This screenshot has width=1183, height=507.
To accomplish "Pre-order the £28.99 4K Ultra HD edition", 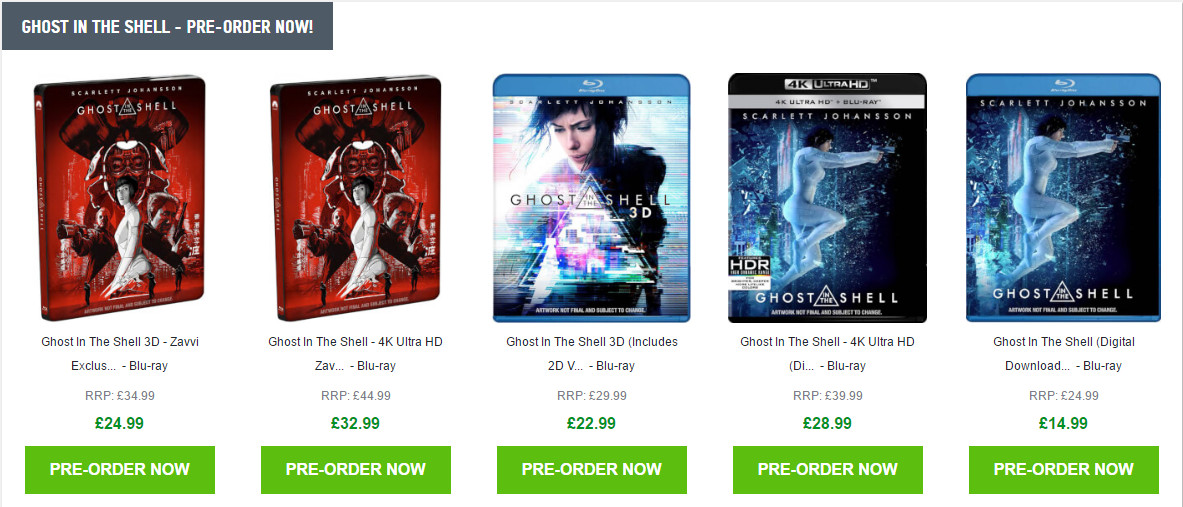I will pyautogui.click(x=828, y=469).
